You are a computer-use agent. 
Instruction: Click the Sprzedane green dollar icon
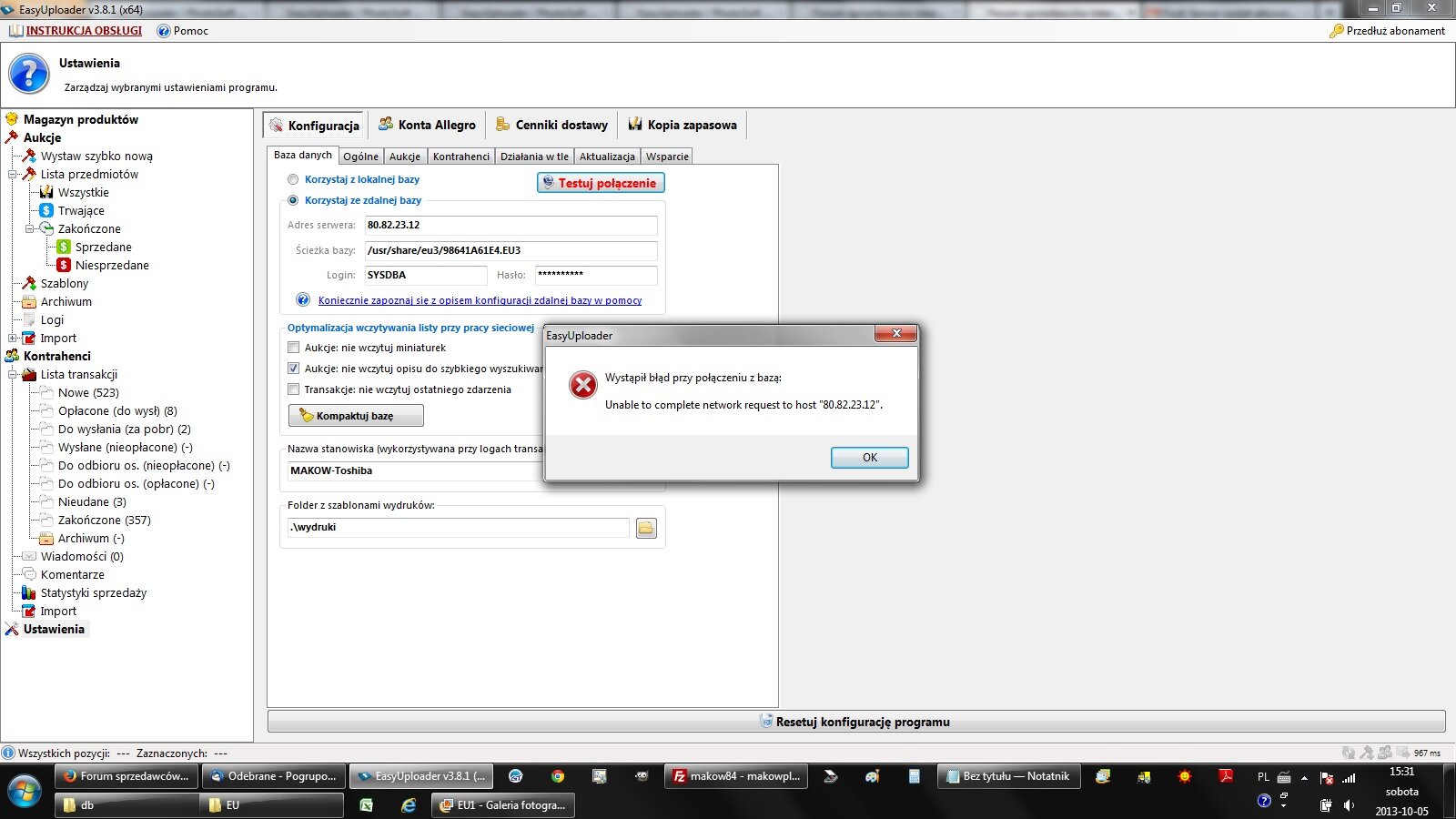click(64, 248)
